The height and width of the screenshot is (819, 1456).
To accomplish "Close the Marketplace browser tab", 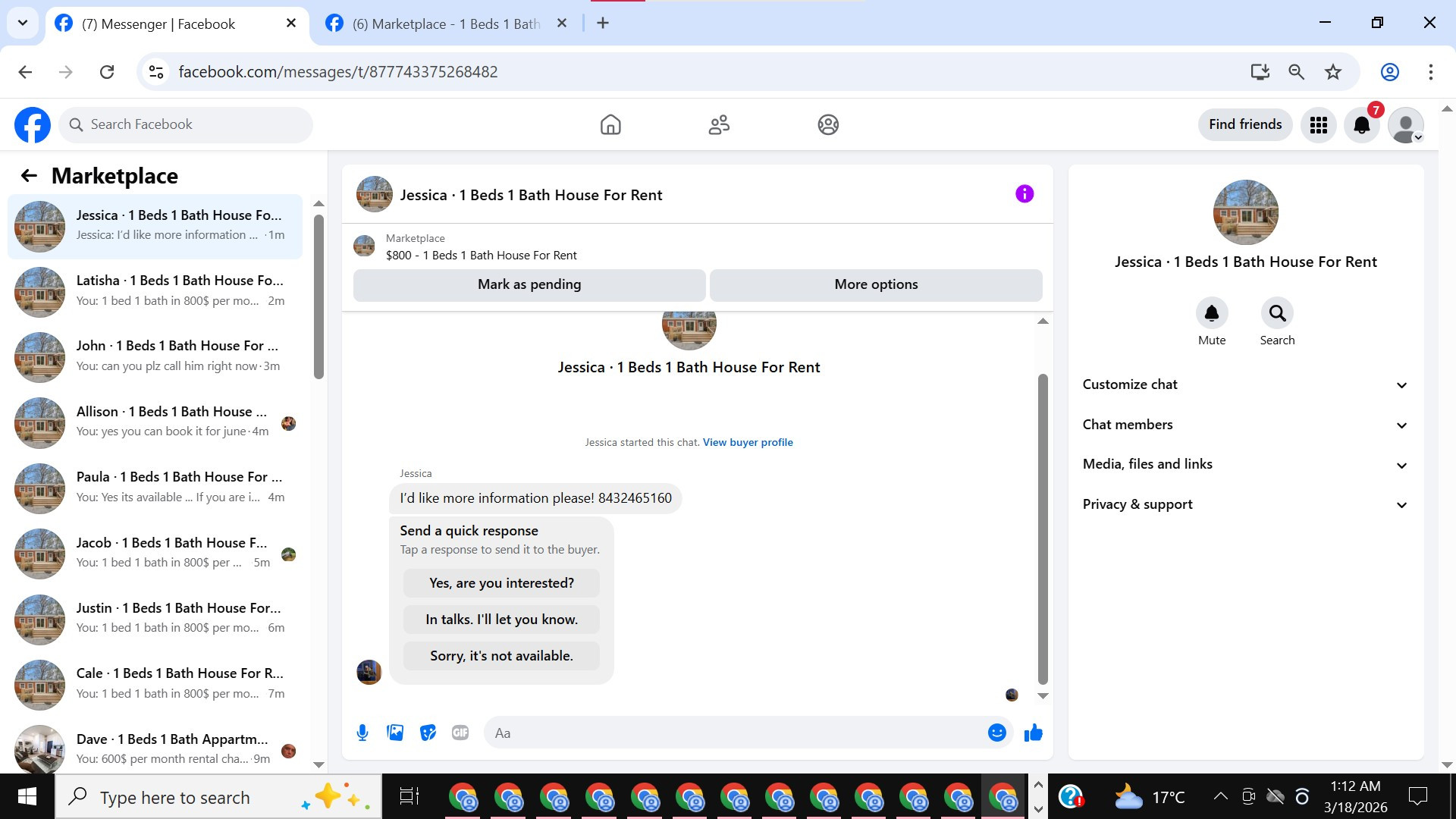I will (562, 24).
